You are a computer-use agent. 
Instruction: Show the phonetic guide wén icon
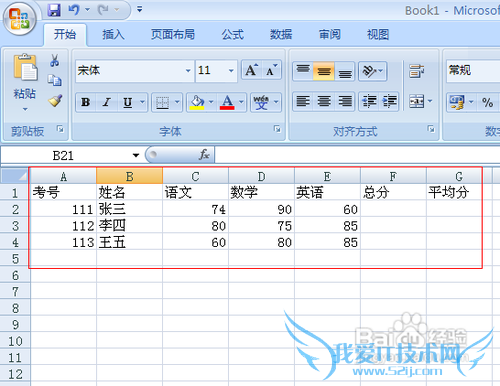tap(261, 102)
